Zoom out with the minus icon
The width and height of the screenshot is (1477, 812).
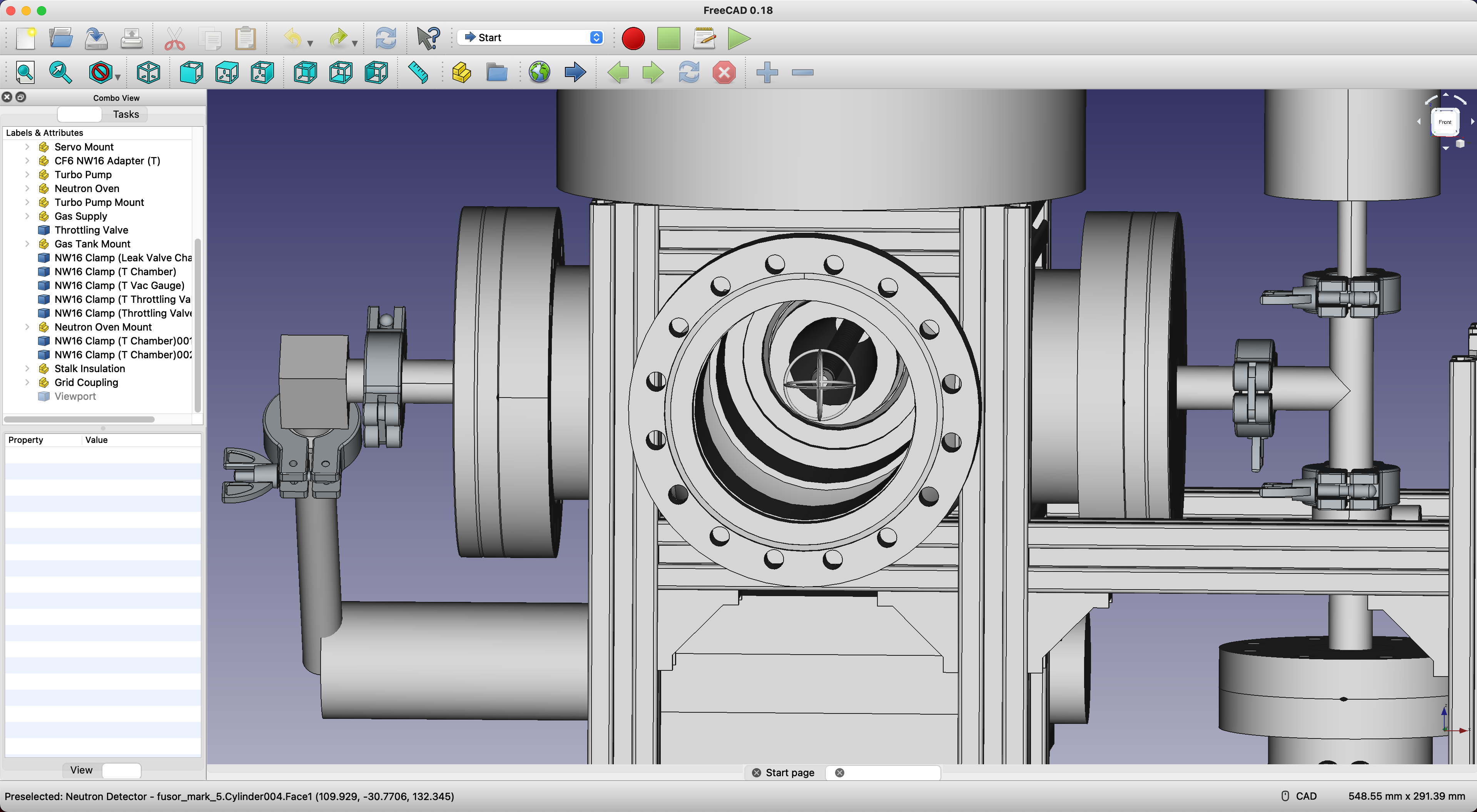[x=803, y=72]
